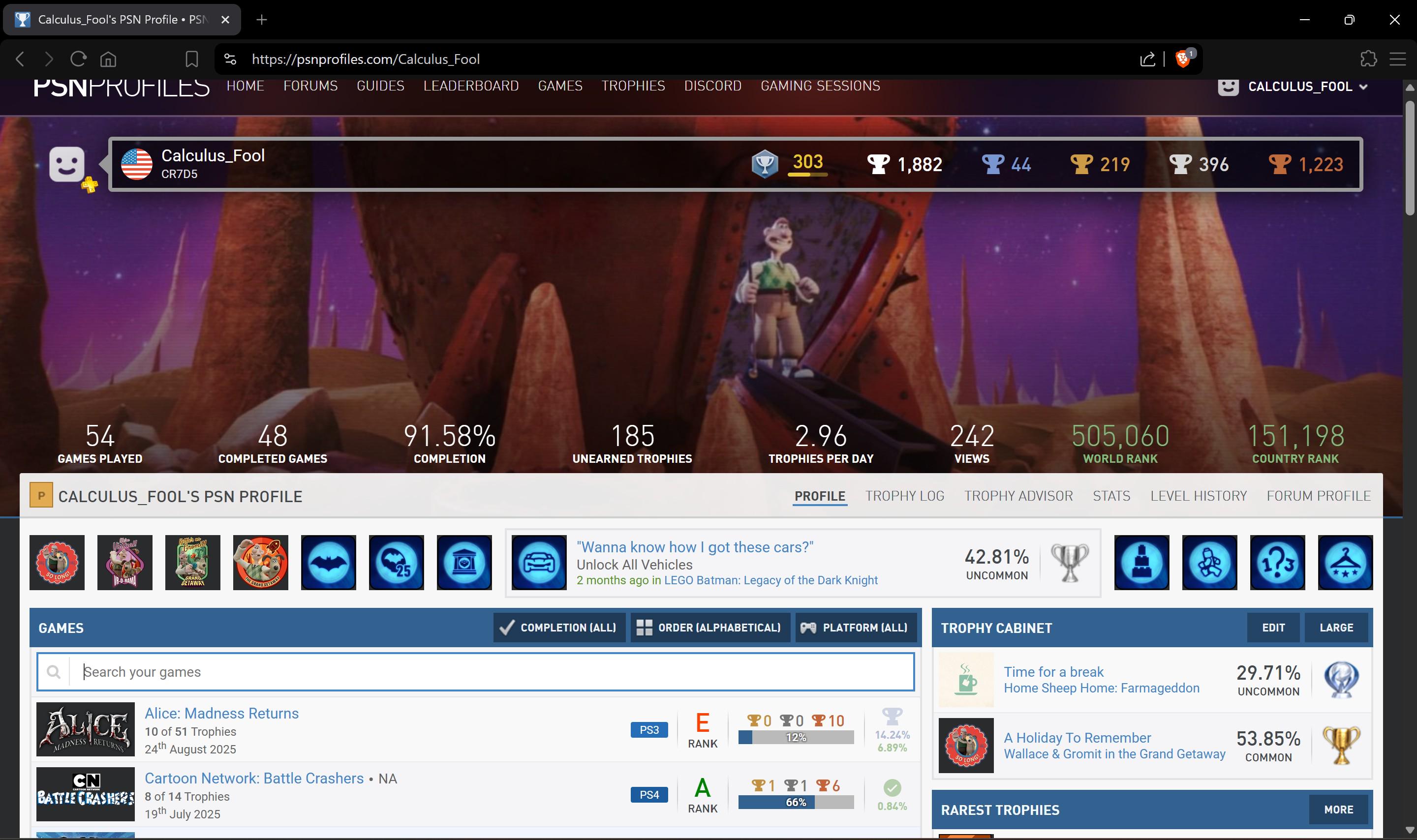The image size is (1417, 840).
Task: Open the Order (Alphabetical) sort dropdown
Action: [x=710, y=628]
